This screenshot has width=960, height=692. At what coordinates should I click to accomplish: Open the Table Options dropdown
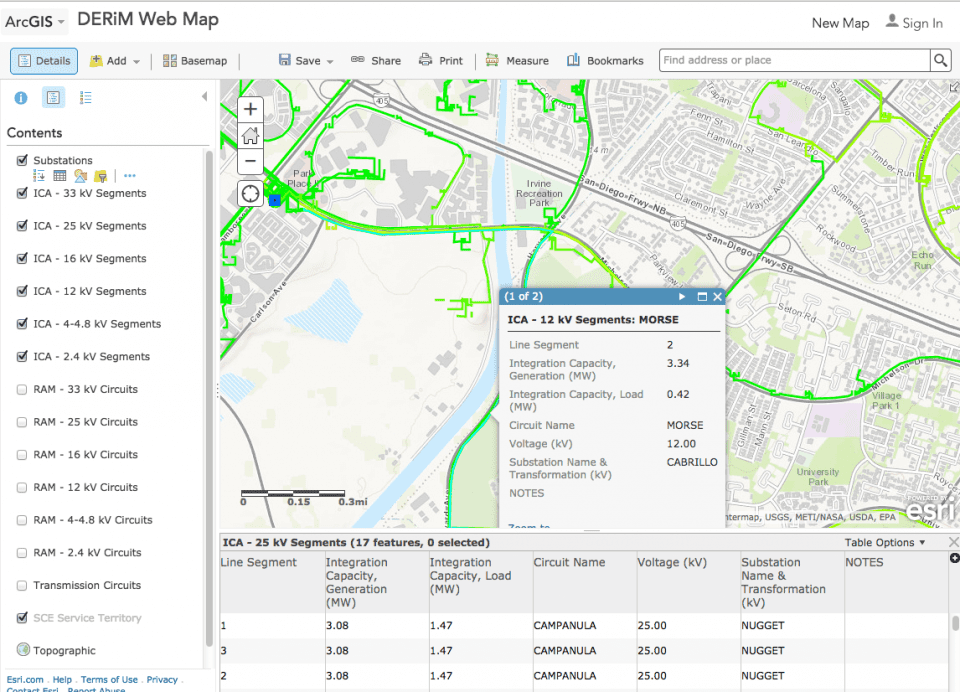(x=885, y=543)
